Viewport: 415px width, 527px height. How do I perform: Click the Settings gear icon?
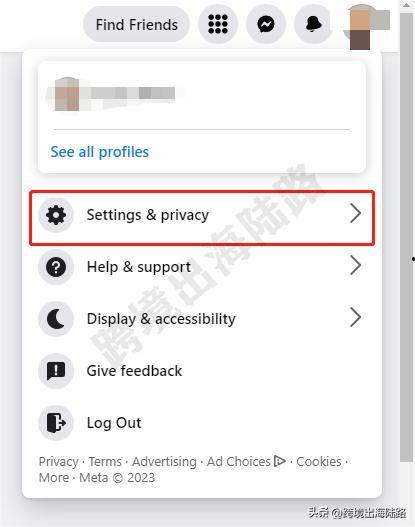point(56,215)
